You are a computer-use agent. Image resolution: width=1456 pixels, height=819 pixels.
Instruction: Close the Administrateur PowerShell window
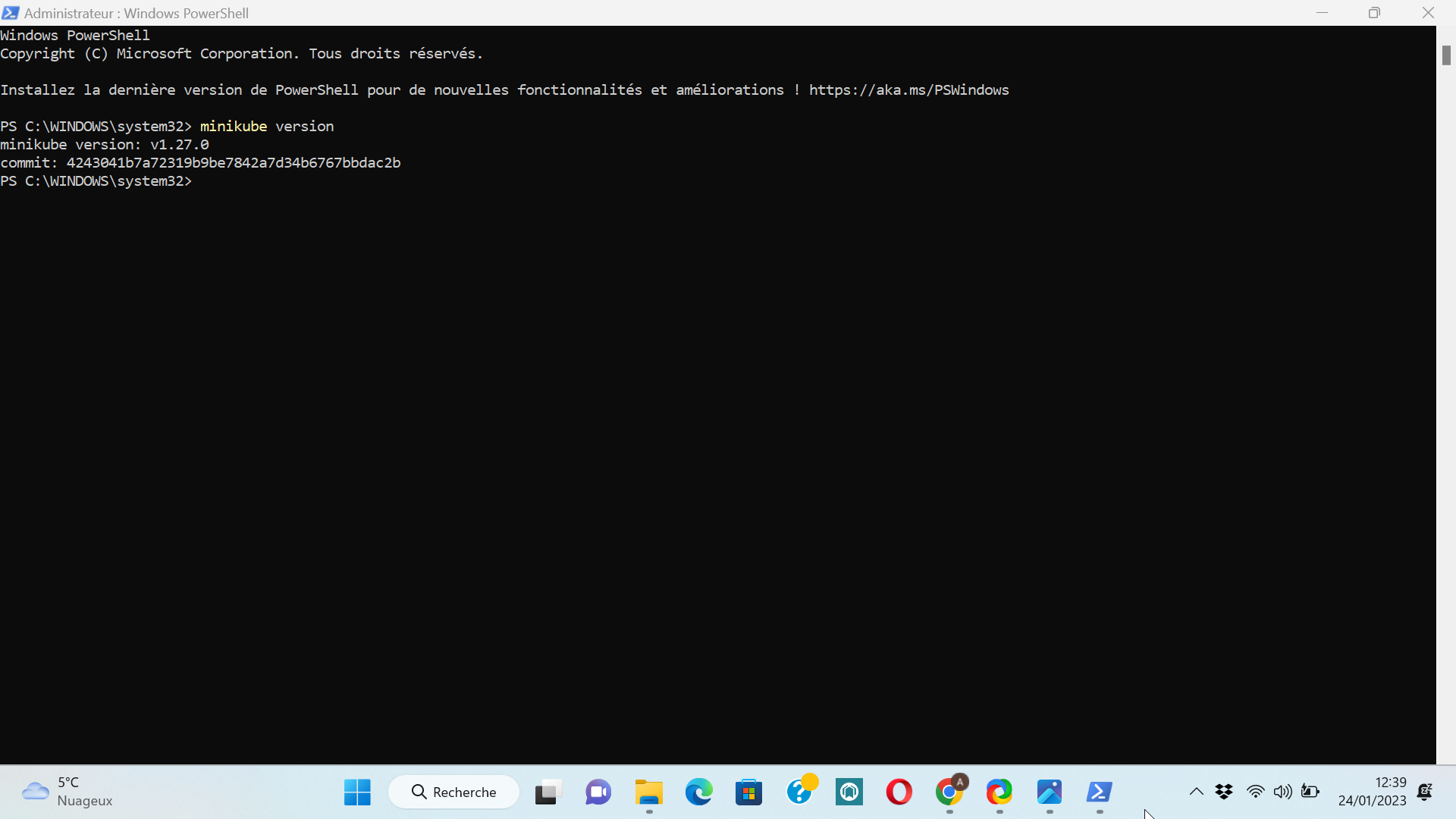1428,13
